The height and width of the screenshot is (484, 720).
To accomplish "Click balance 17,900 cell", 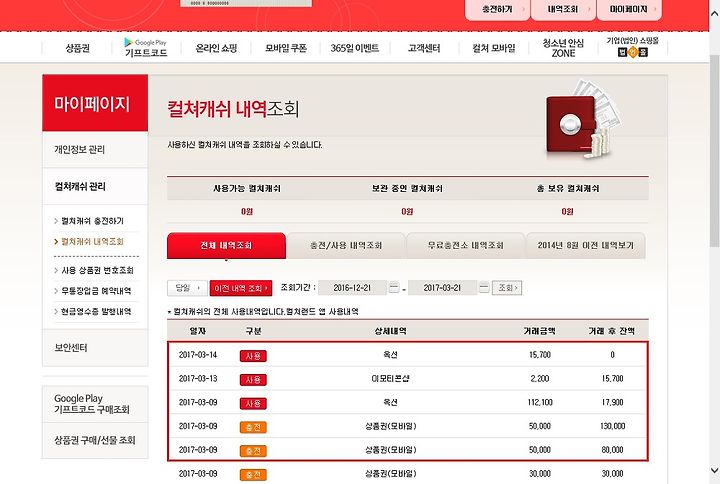I will click(x=613, y=403).
